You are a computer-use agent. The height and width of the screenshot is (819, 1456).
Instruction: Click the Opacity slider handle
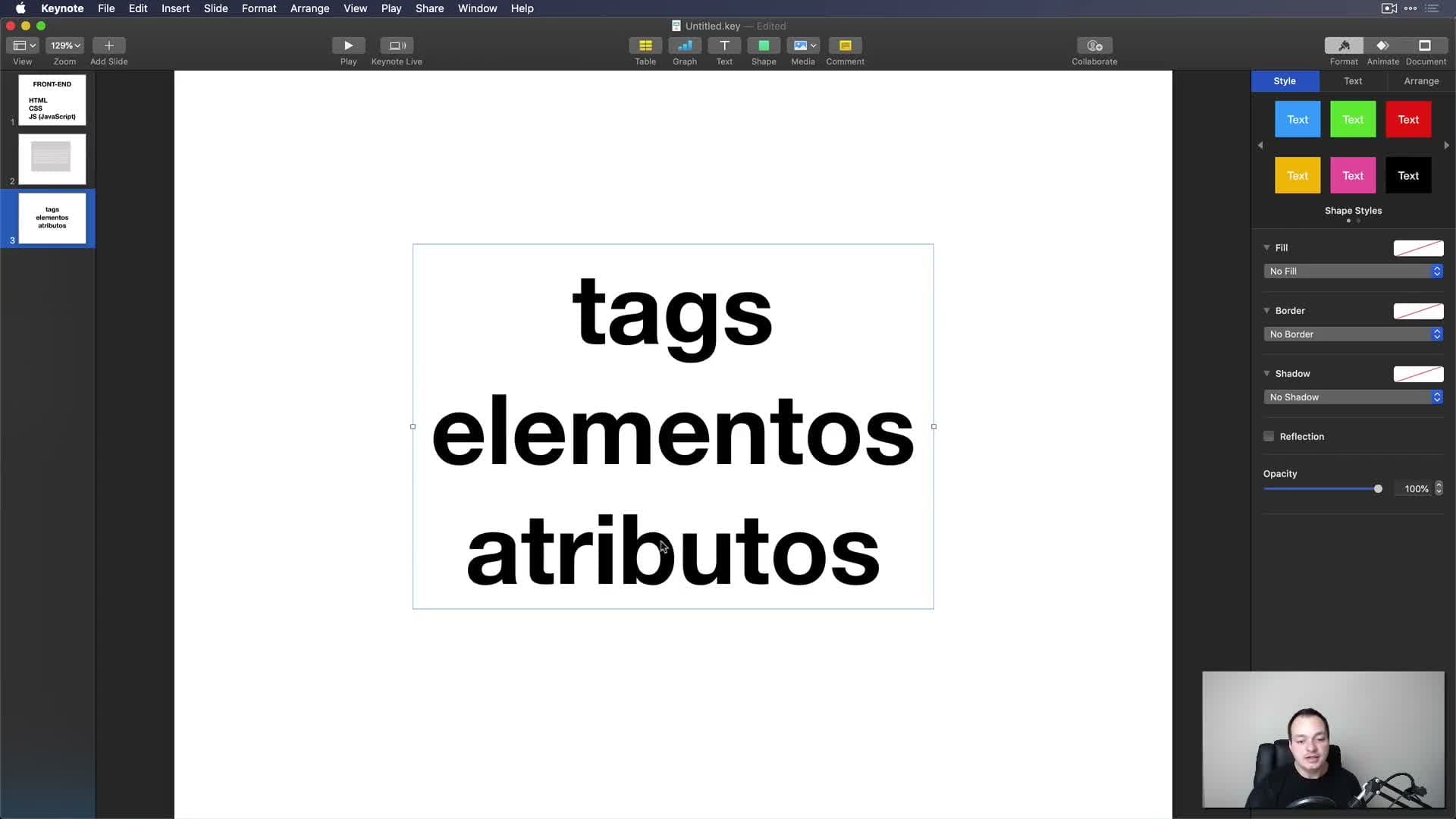point(1378,489)
